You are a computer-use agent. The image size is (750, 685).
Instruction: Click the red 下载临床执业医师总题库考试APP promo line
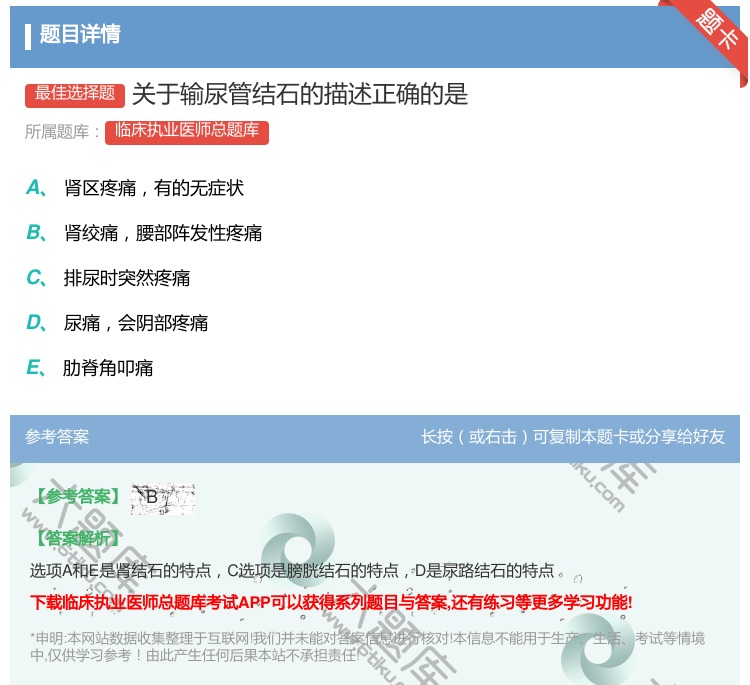click(331, 602)
